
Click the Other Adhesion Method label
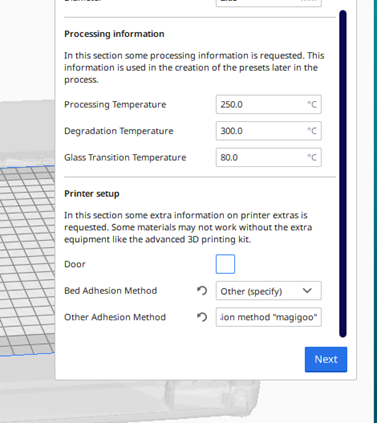[115, 317]
